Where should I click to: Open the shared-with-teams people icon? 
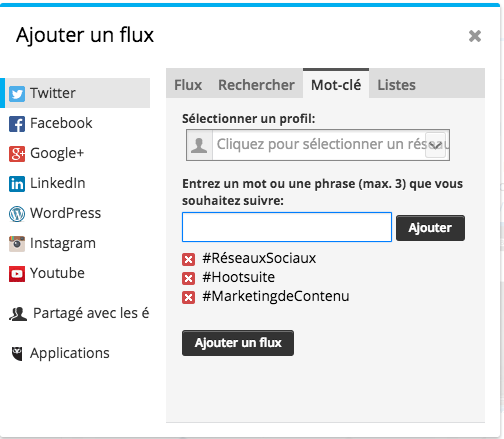tap(18, 314)
